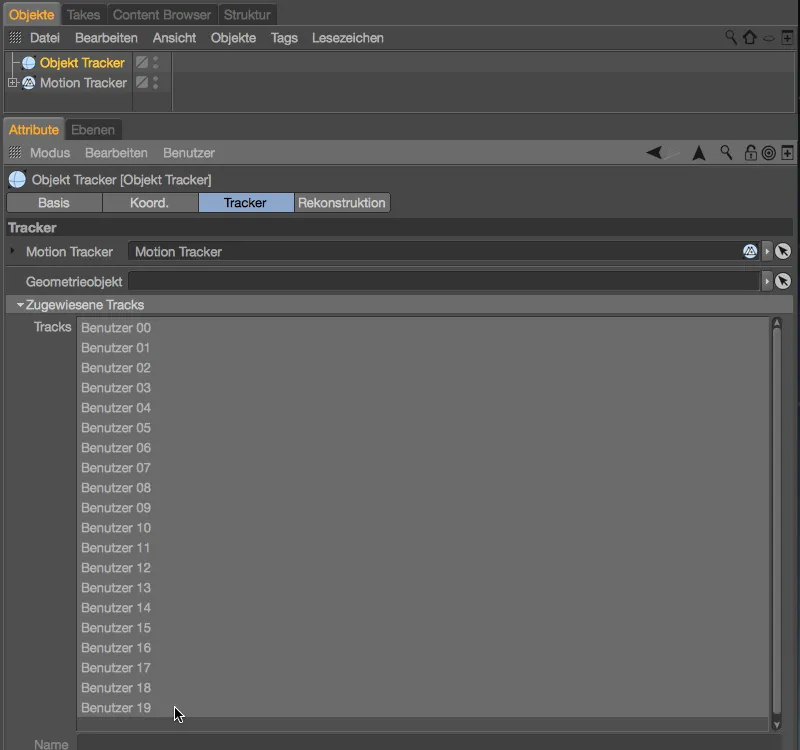Open Motion Tracker link field arrow menu
Screen dimensions: 800x750
click(767, 252)
